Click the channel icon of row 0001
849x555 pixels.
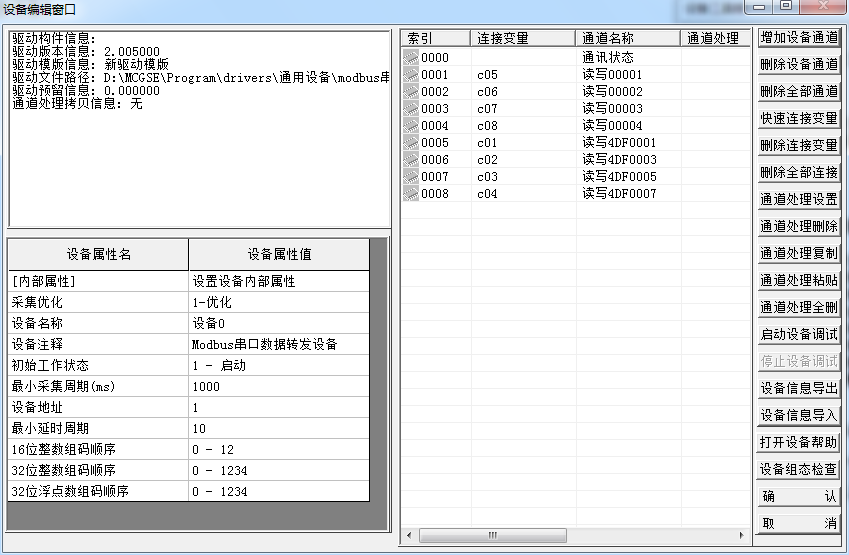coord(411,75)
